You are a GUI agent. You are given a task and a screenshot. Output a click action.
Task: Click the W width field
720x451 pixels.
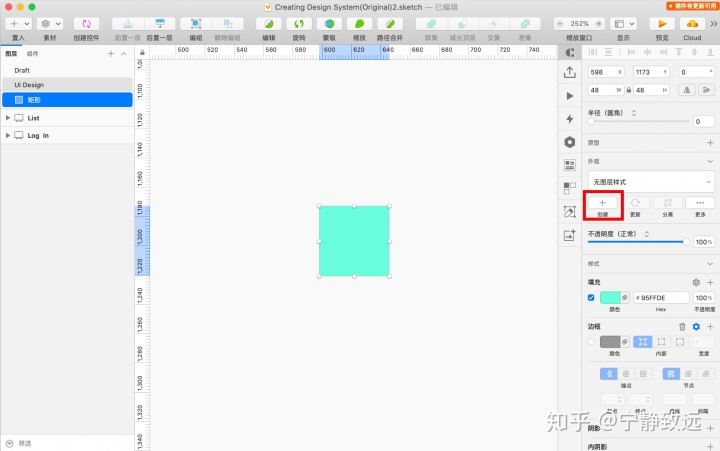(x=606, y=90)
